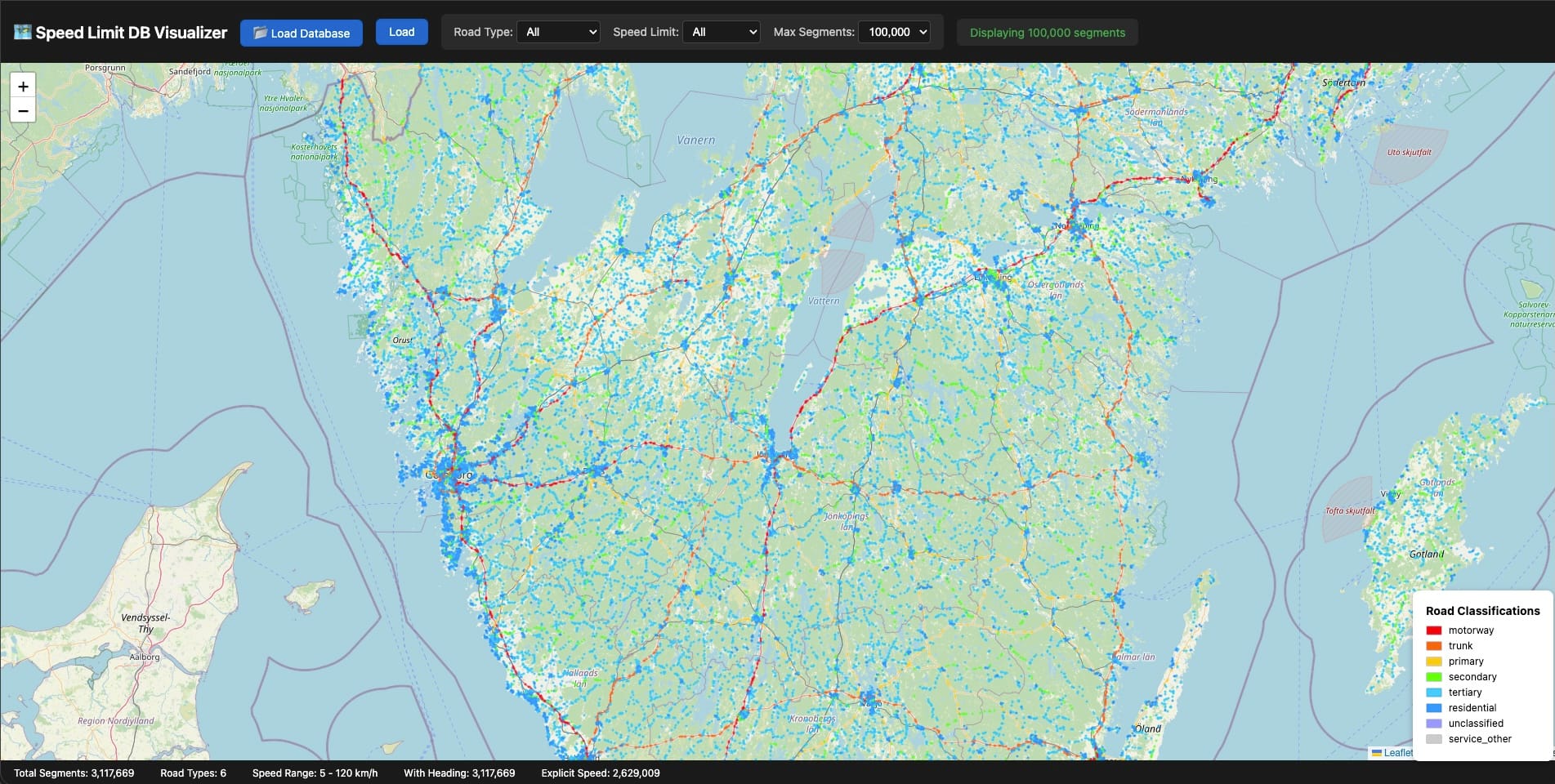Image resolution: width=1555 pixels, height=784 pixels.
Task: Click the map icon beside Speed Limit DB Visualizer
Action: coord(22,33)
